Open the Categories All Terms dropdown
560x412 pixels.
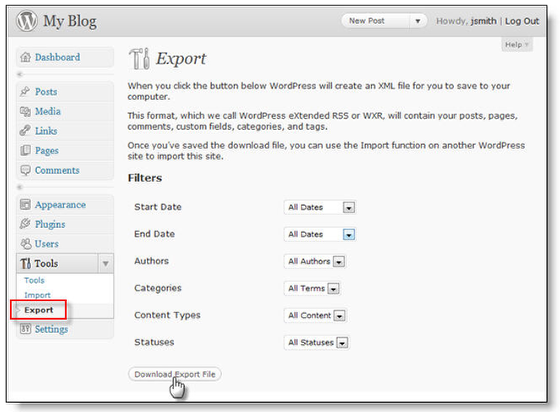point(312,288)
